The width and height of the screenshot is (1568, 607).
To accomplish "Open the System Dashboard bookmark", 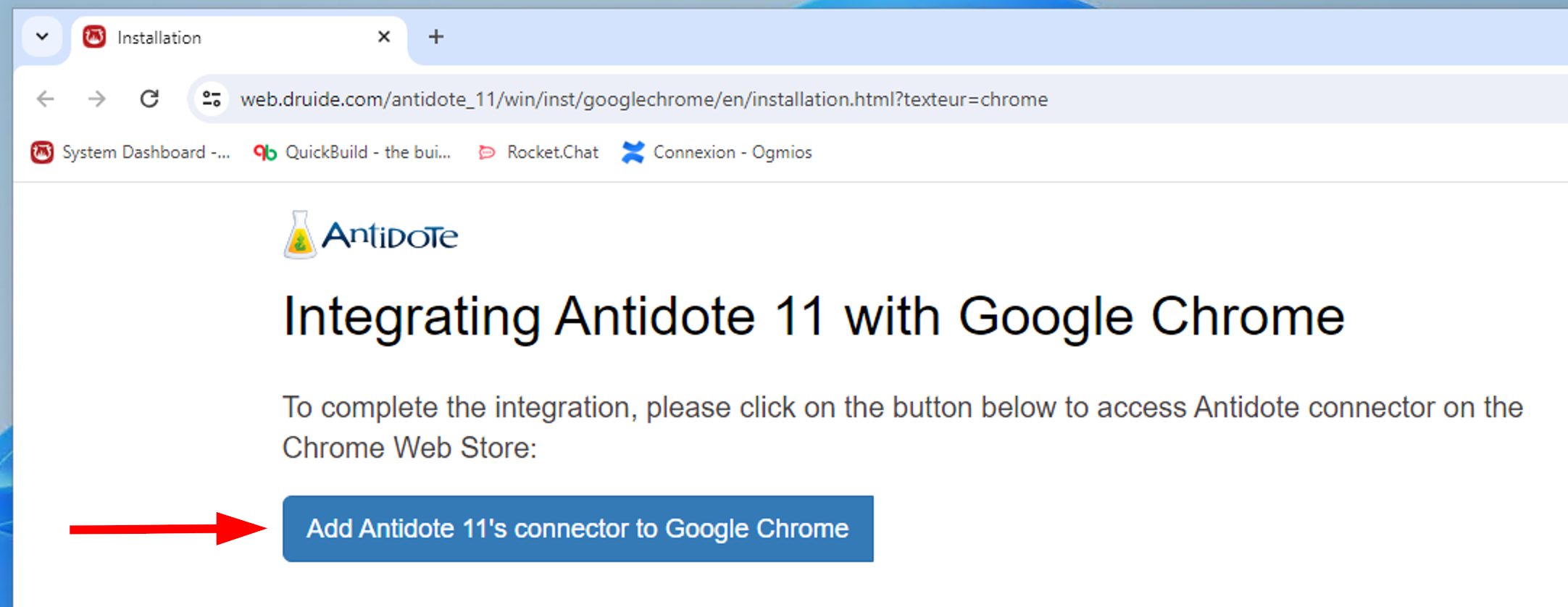I will 145,152.
